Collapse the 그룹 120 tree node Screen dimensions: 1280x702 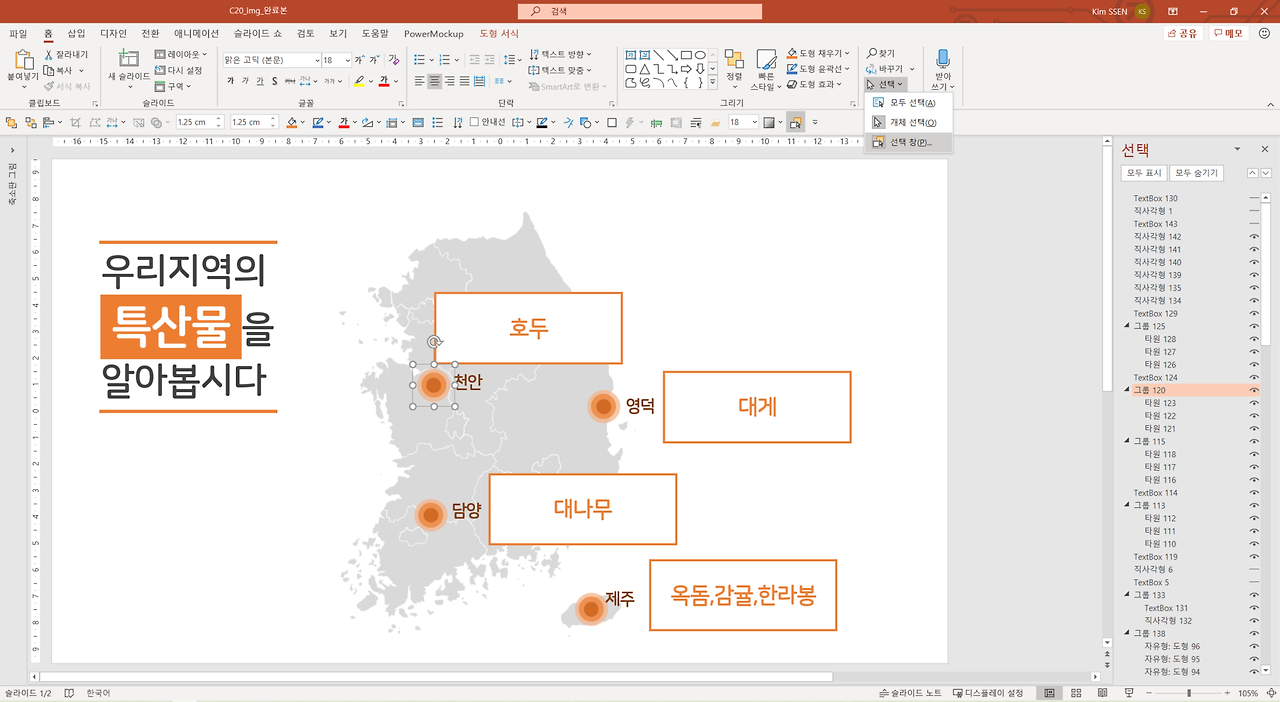pos(1127,390)
